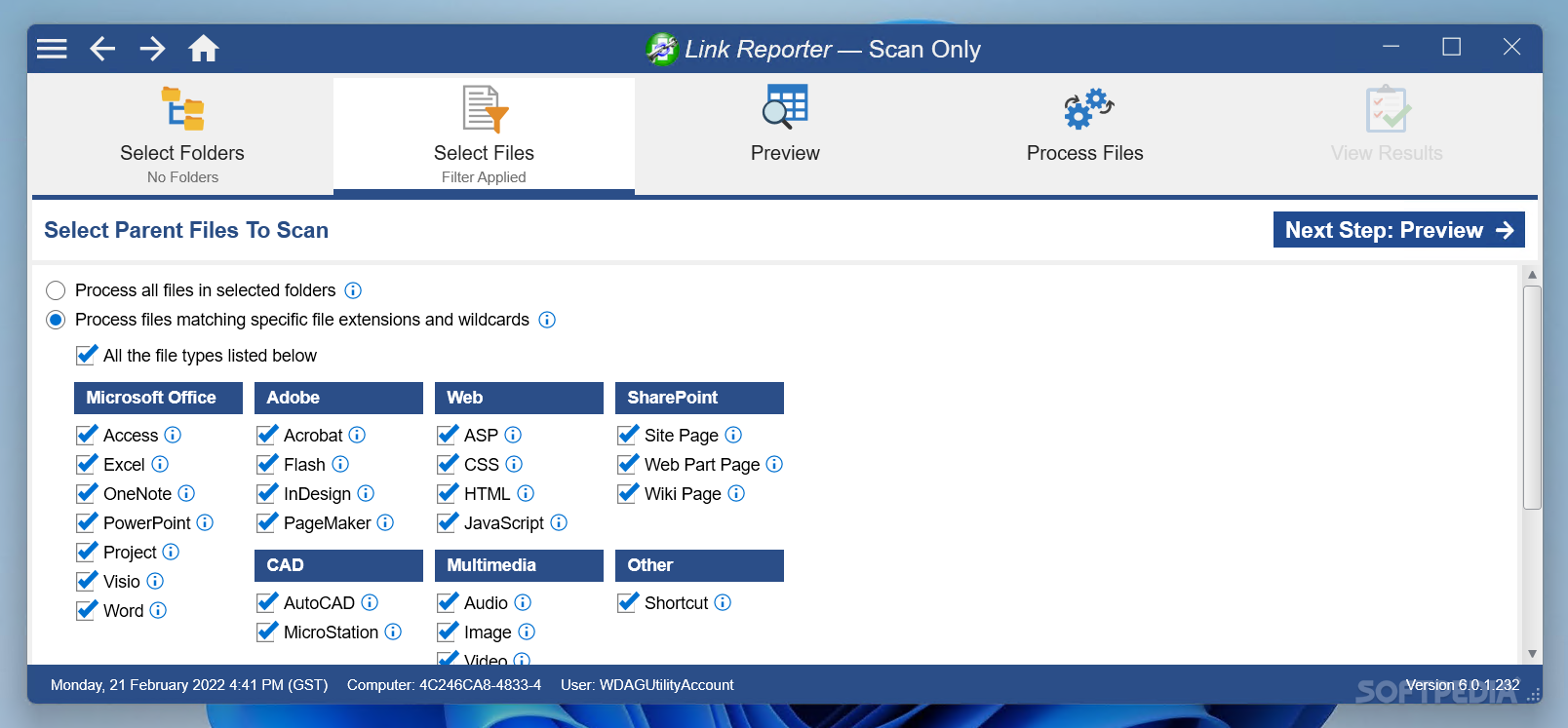Switch to the Preview tab
The height and width of the screenshot is (728, 1568).
785,134
